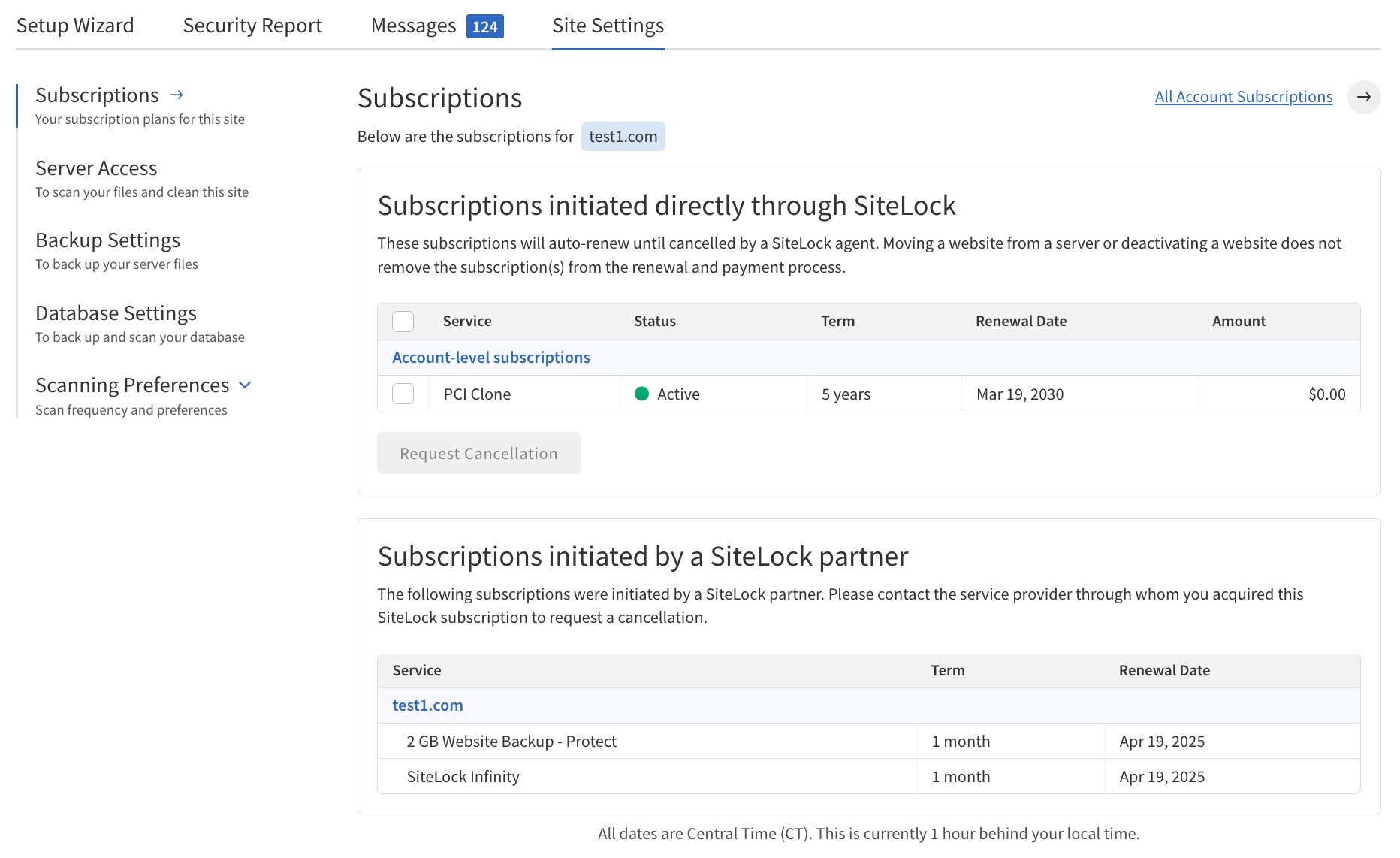Image resolution: width=1400 pixels, height=858 pixels.
Task: Click the Term header in SiteLock direct table
Action: click(x=837, y=321)
